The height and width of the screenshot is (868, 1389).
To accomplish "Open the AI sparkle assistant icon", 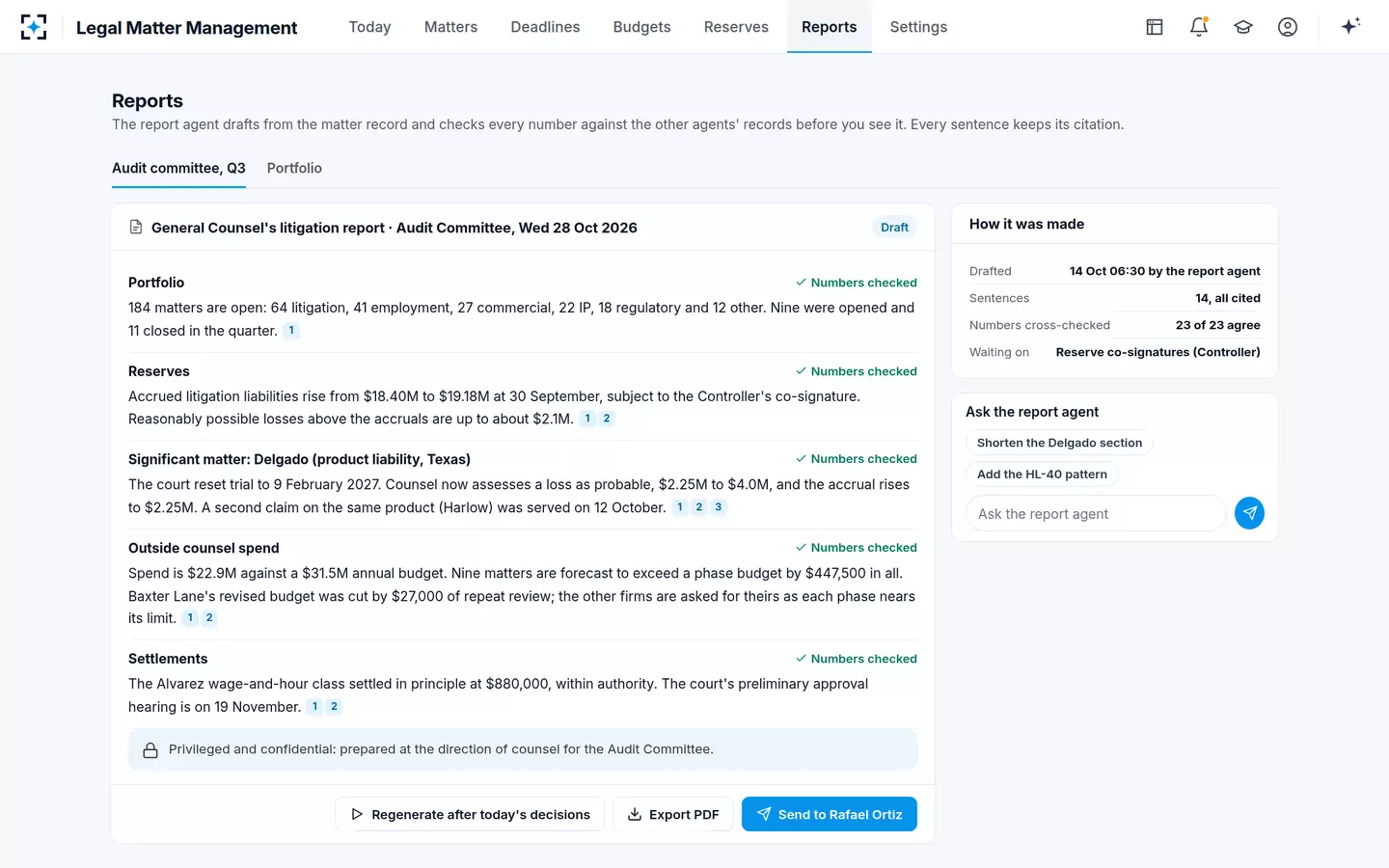I will (x=1350, y=26).
